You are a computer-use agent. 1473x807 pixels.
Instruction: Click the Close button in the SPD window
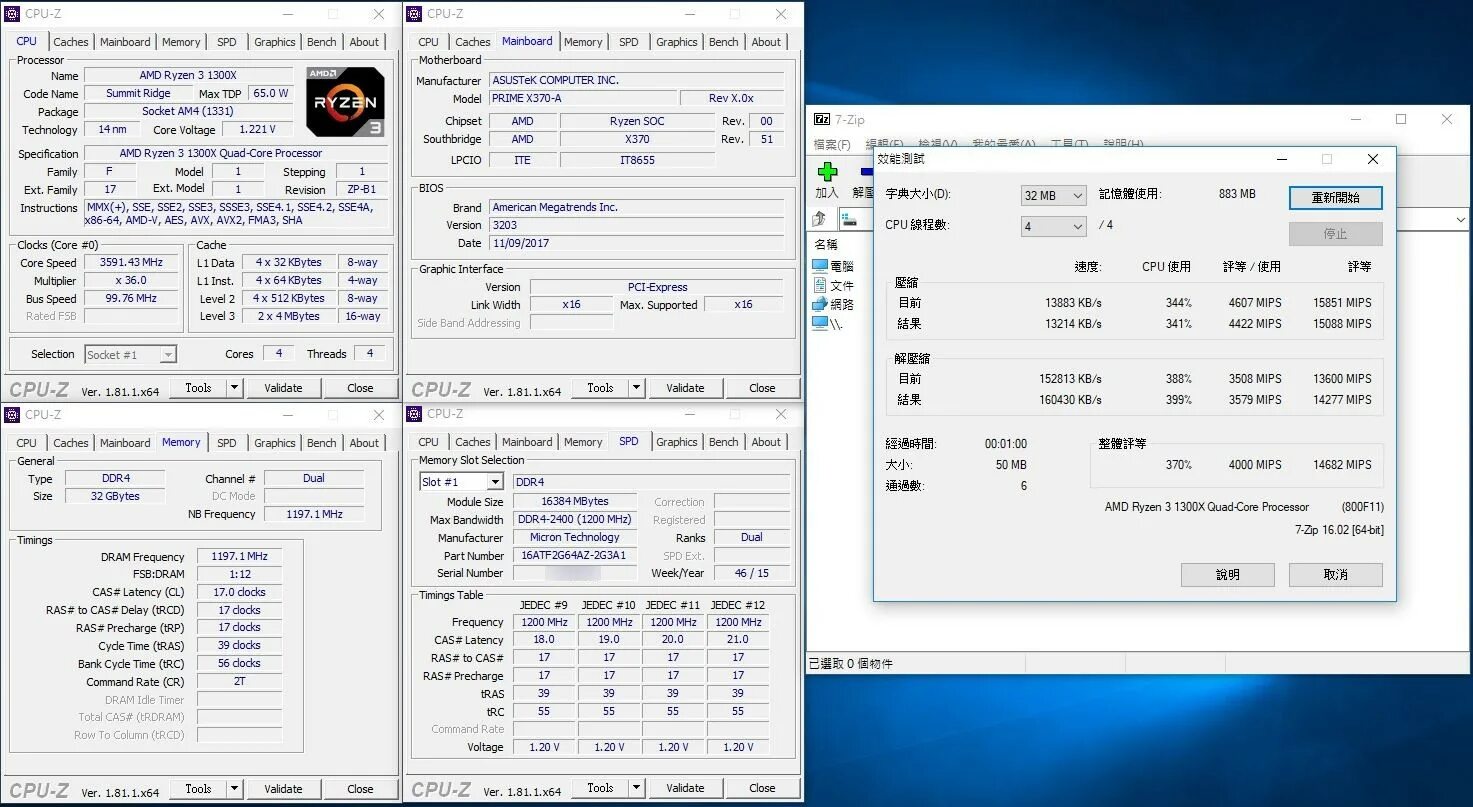(x=762, y=788)
